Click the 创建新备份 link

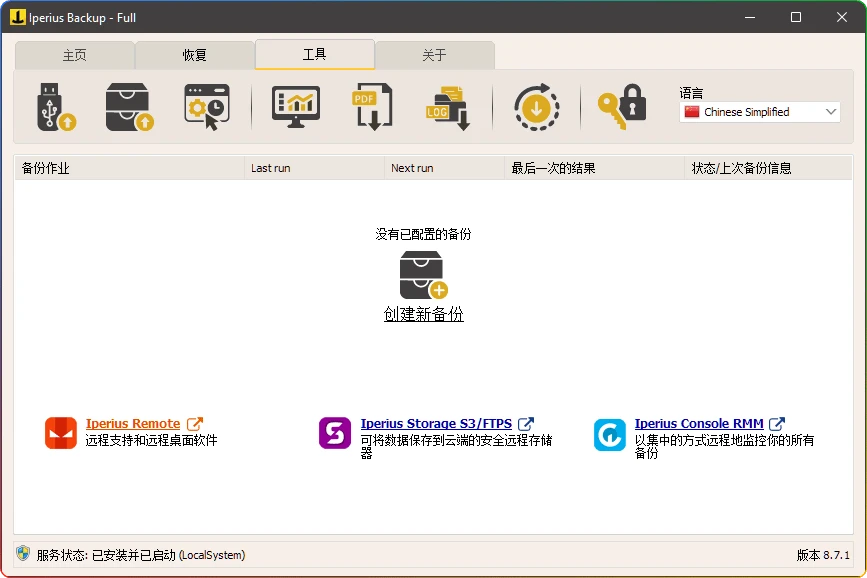pos(423,314)
